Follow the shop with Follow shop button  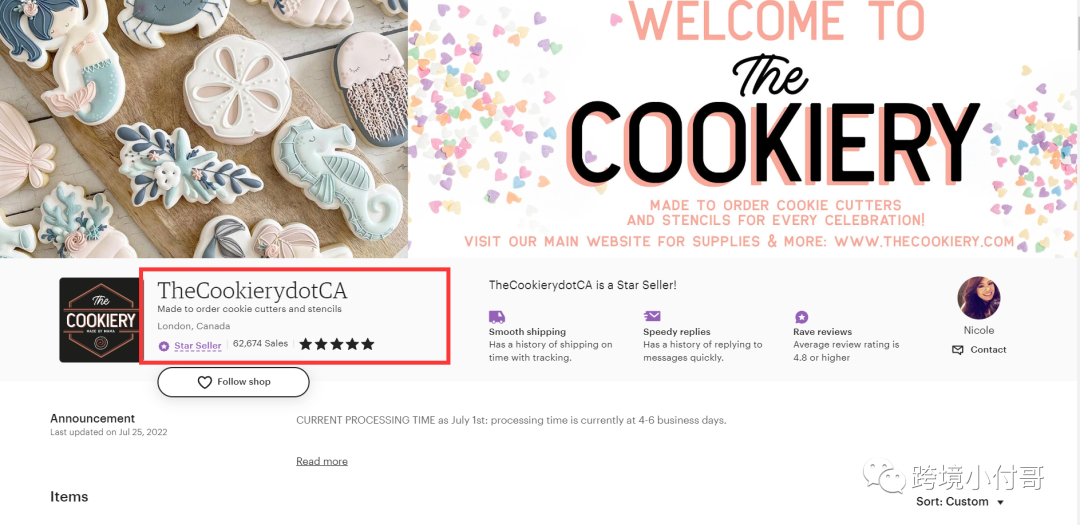(x=233, y=382)
